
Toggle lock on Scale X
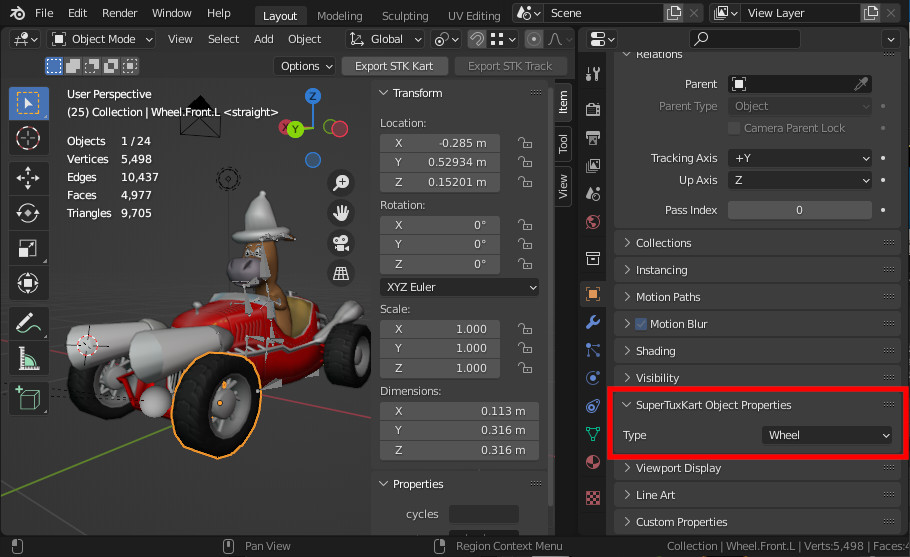(x=525, y=329)
